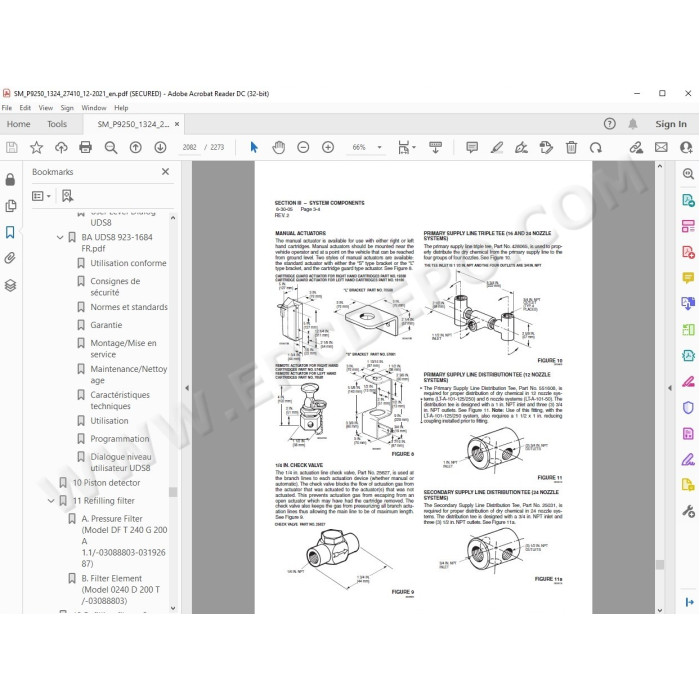This screenshot has width=700, height=700.
Task: Open the B. Filter Element bookmark
Action: click(x=121, y=589)
